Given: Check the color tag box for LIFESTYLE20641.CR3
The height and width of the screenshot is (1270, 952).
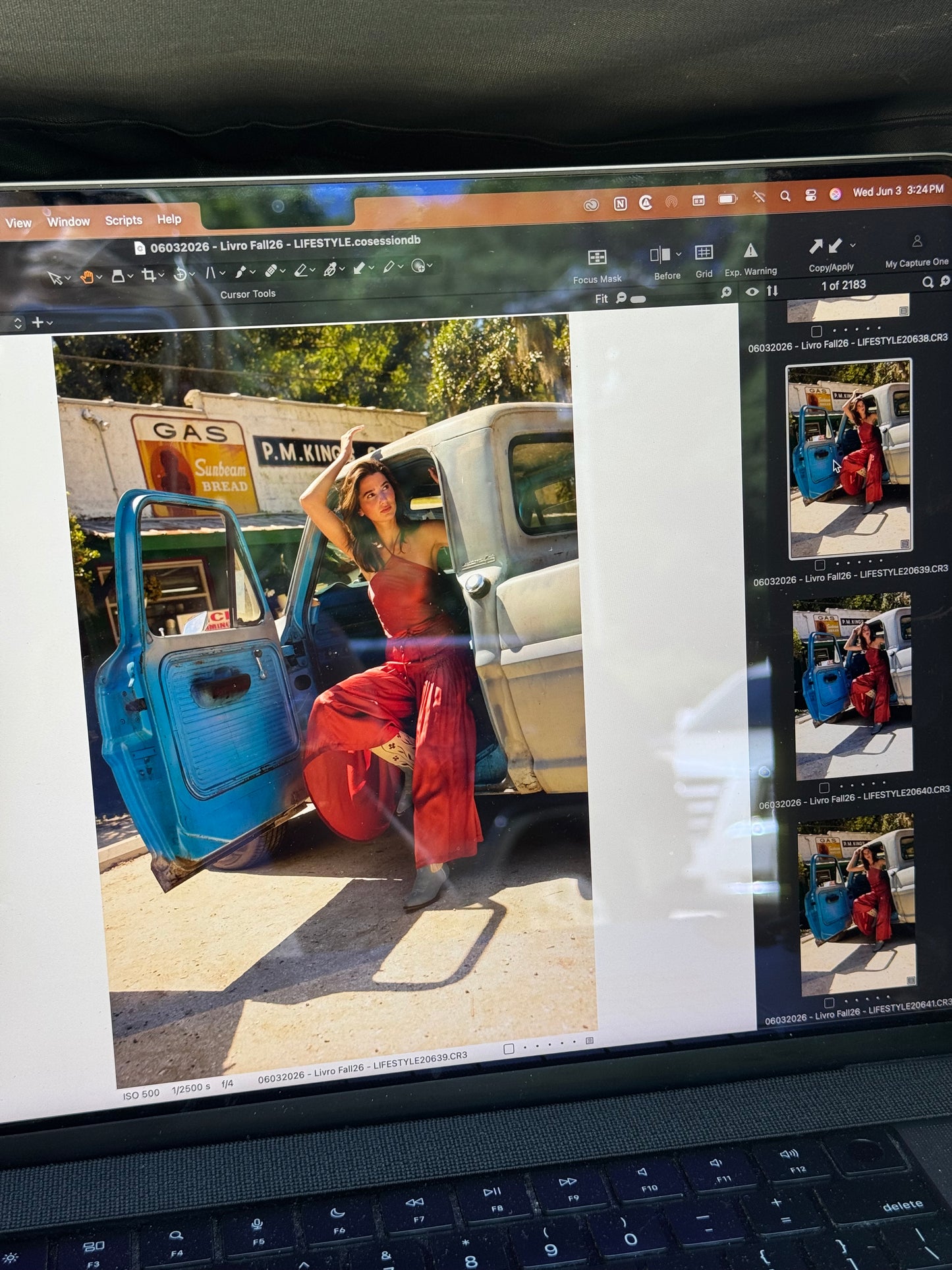Looking at the screenshot, I should 829,1003.
